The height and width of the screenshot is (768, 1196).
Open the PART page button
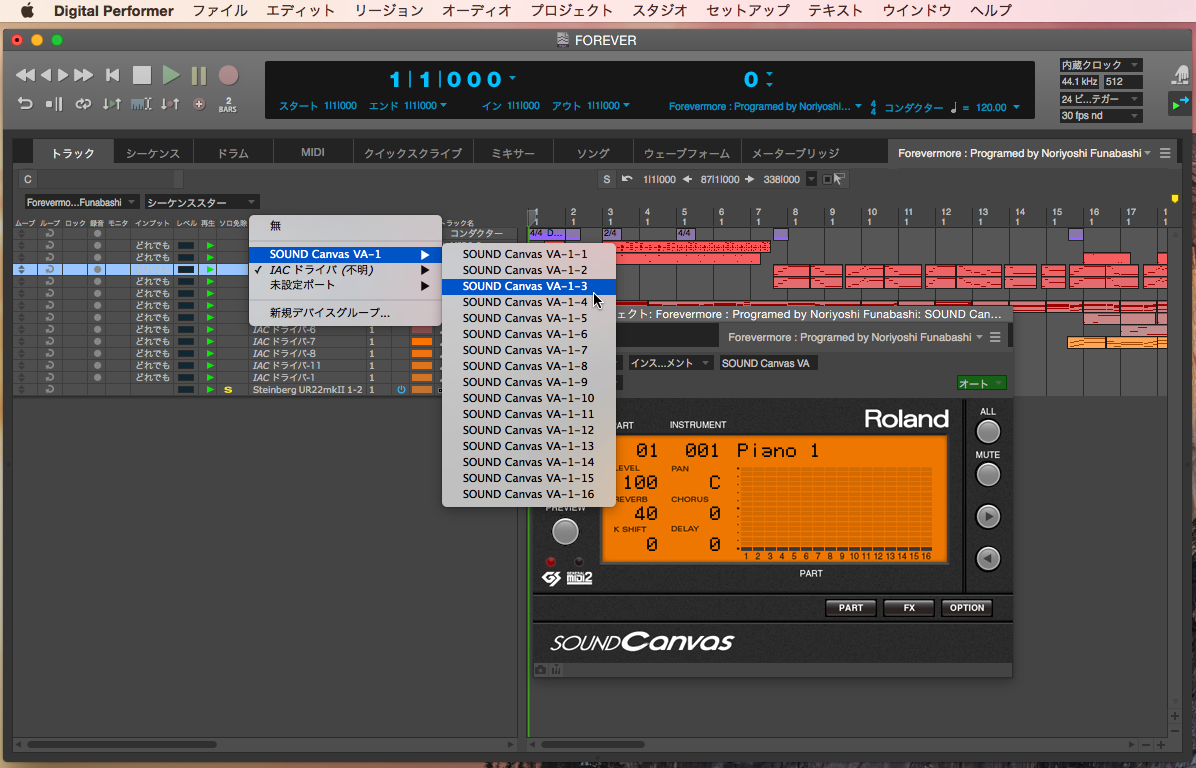[850, 608]
